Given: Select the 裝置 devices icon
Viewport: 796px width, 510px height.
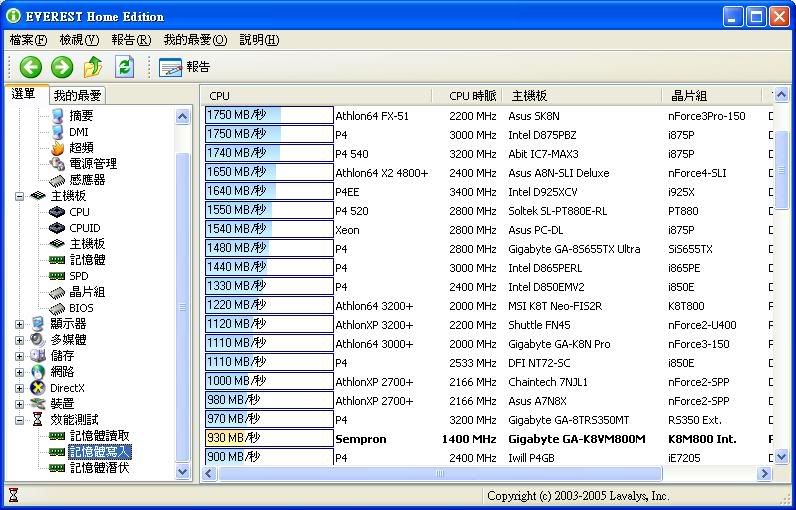Looking at the screenshot, I should (x=38, y=404).
